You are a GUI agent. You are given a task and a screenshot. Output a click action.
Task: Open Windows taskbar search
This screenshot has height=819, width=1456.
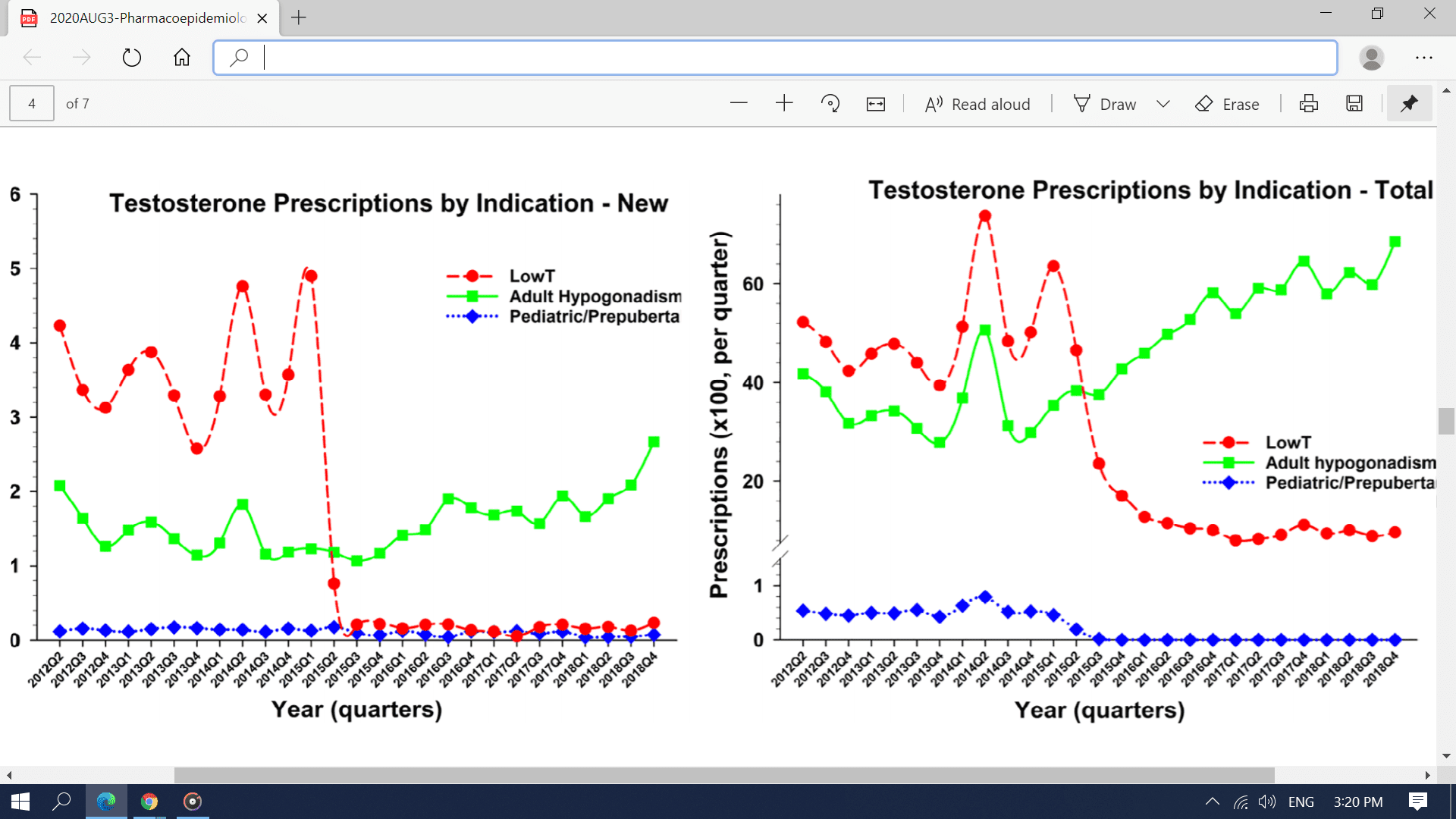point(61,802)
